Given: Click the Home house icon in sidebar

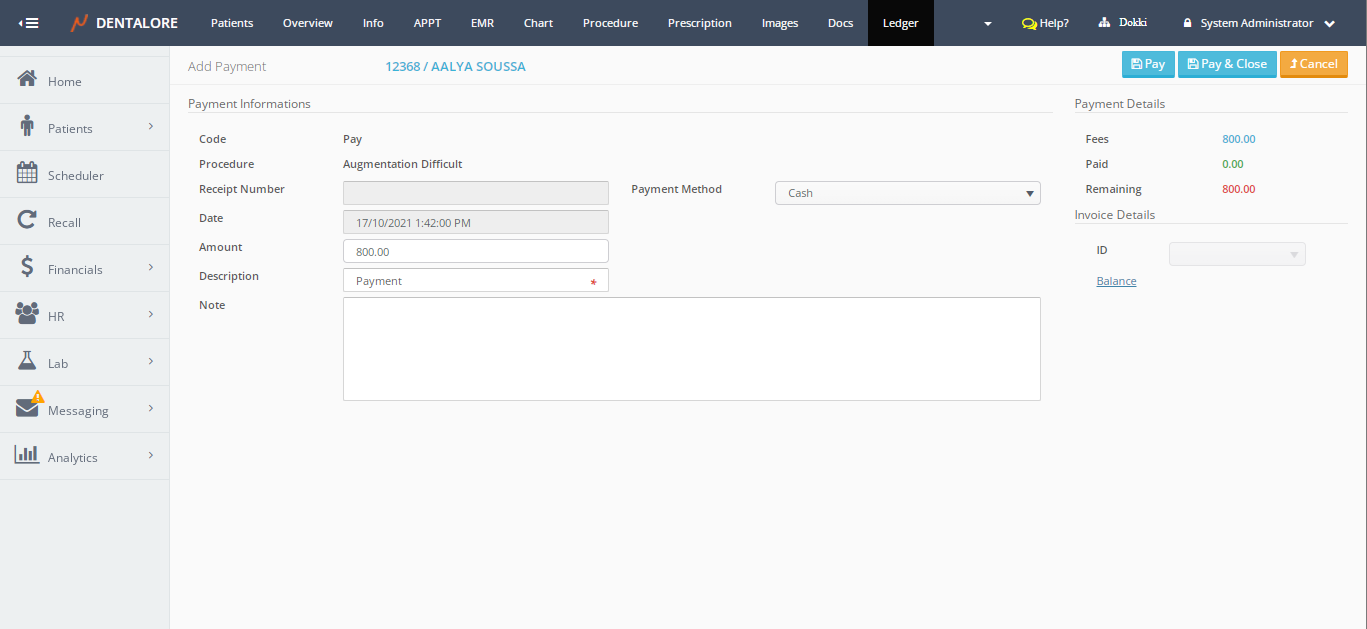Looking at the screenshot, I should pos(28,80).
